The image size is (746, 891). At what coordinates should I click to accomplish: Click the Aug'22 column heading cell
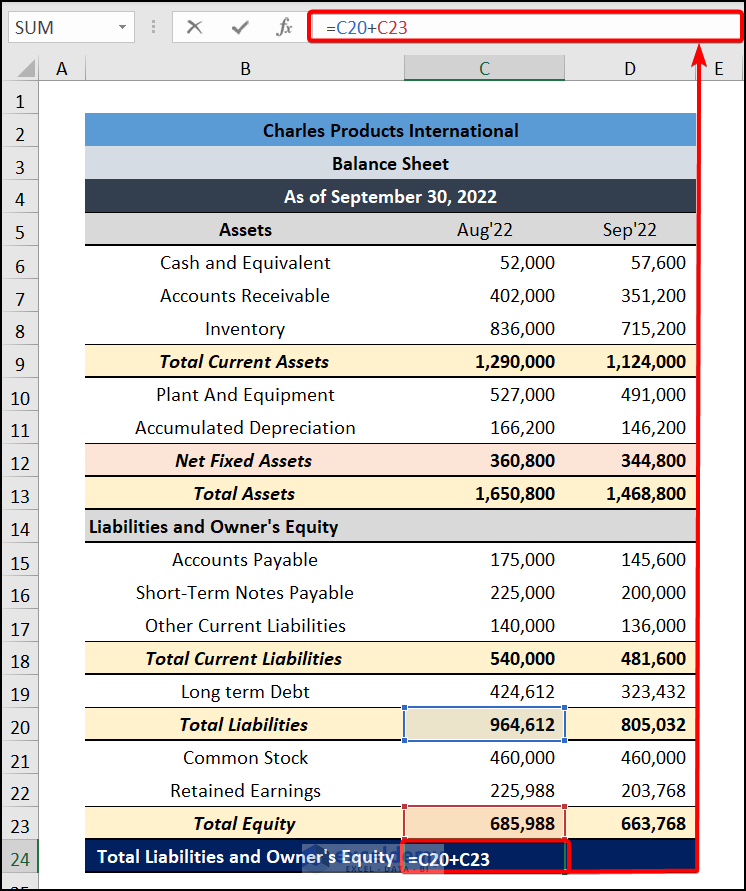tap(484, 230)
